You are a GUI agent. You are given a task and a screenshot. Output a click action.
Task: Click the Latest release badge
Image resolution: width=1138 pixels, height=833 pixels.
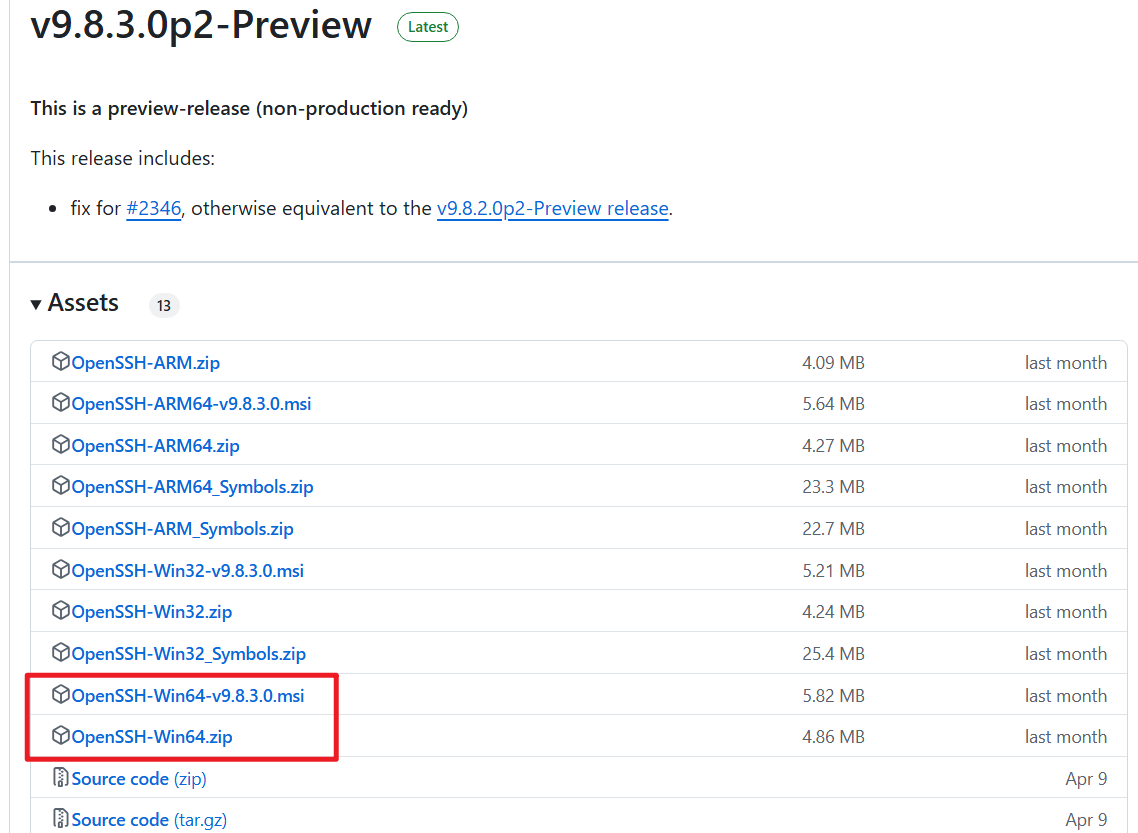[x=427, y=27]
